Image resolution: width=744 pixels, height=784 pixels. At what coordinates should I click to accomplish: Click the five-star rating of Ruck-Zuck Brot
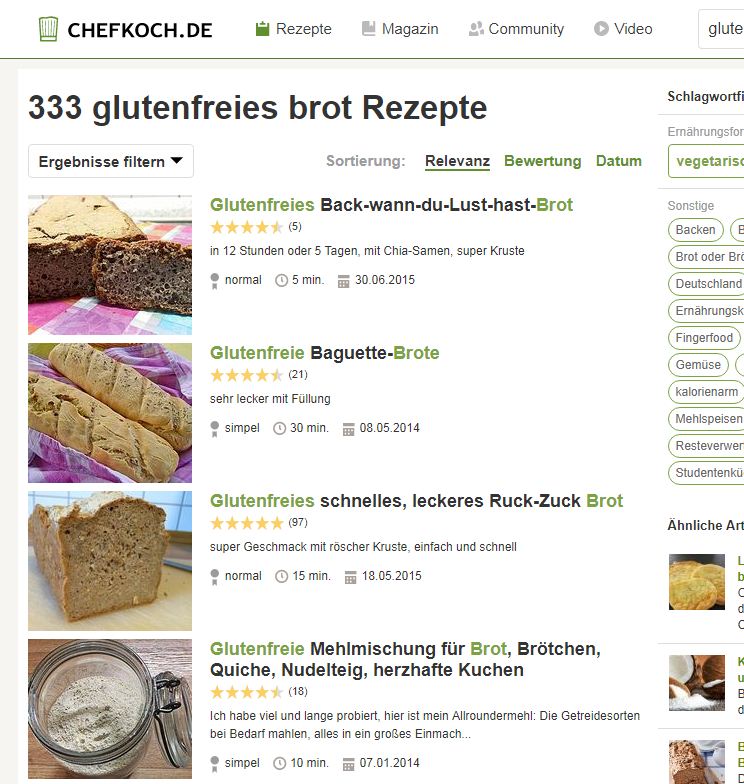(x=247, y=523)
